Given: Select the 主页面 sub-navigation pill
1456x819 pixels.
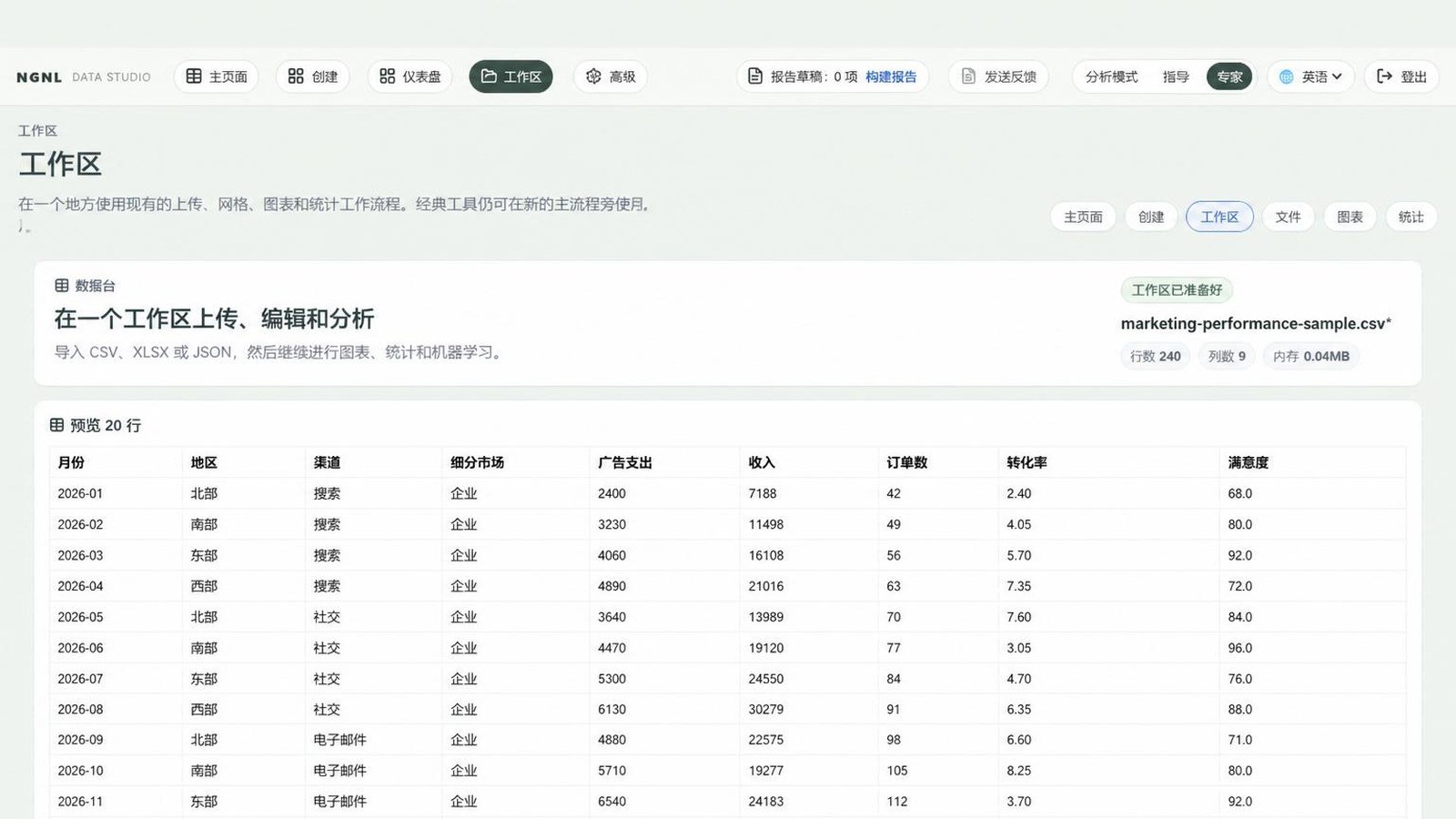Looking at the screenshot, I should [x=1083, y=217].
